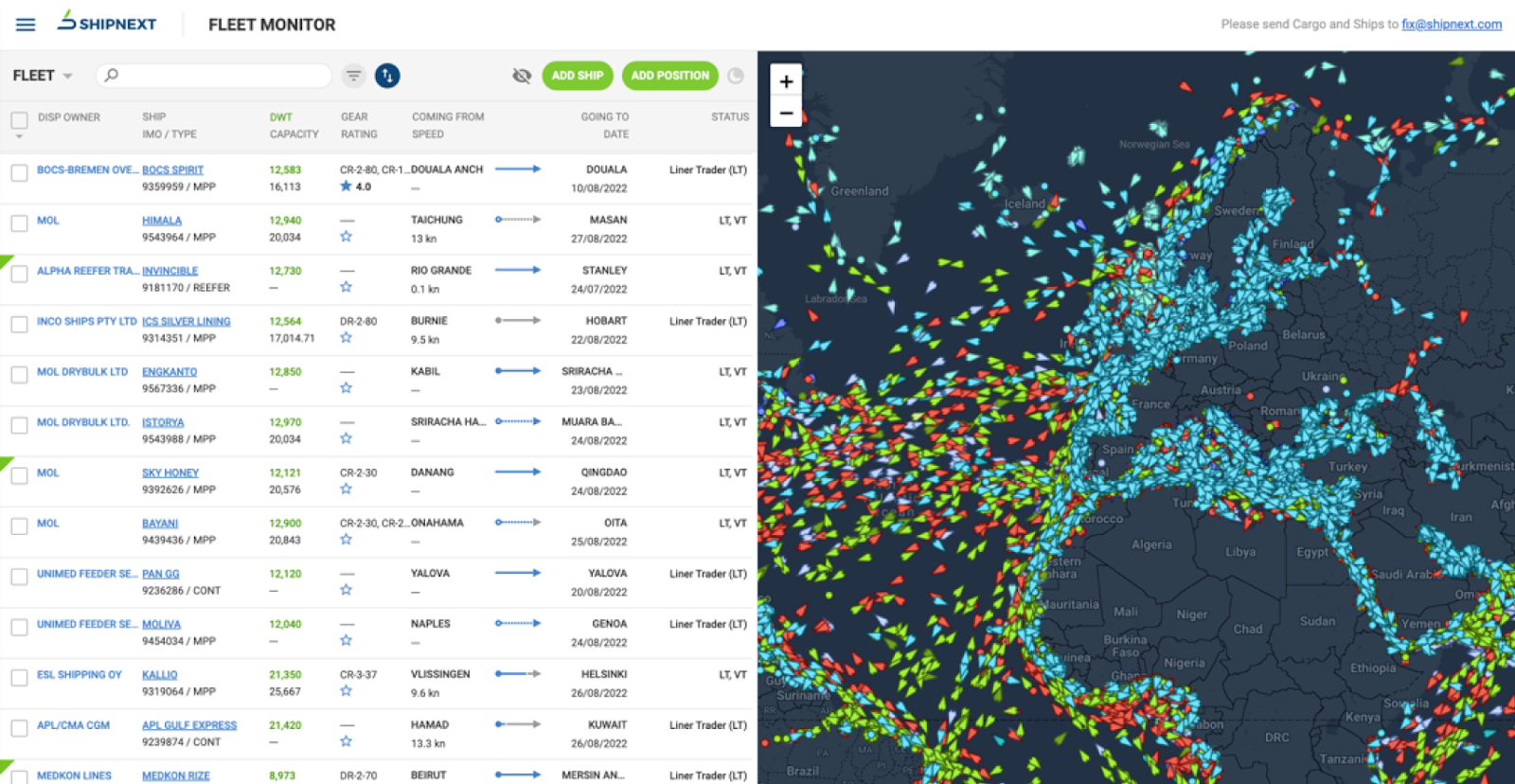The width and height of the screenshot is (1515, 784).
Task: Click the blue sort order icon
Action: pos(387,76)
